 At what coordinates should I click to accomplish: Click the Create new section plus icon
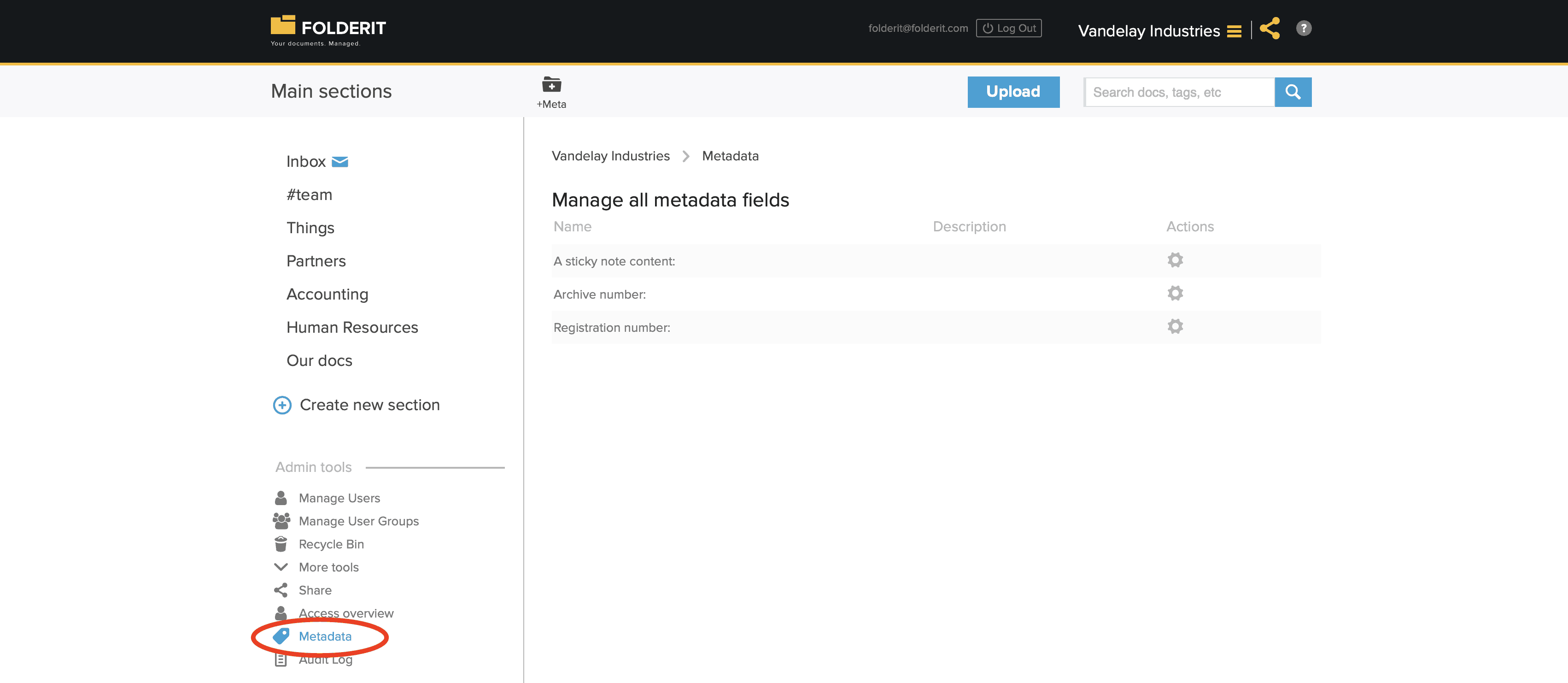click(282, 405)
